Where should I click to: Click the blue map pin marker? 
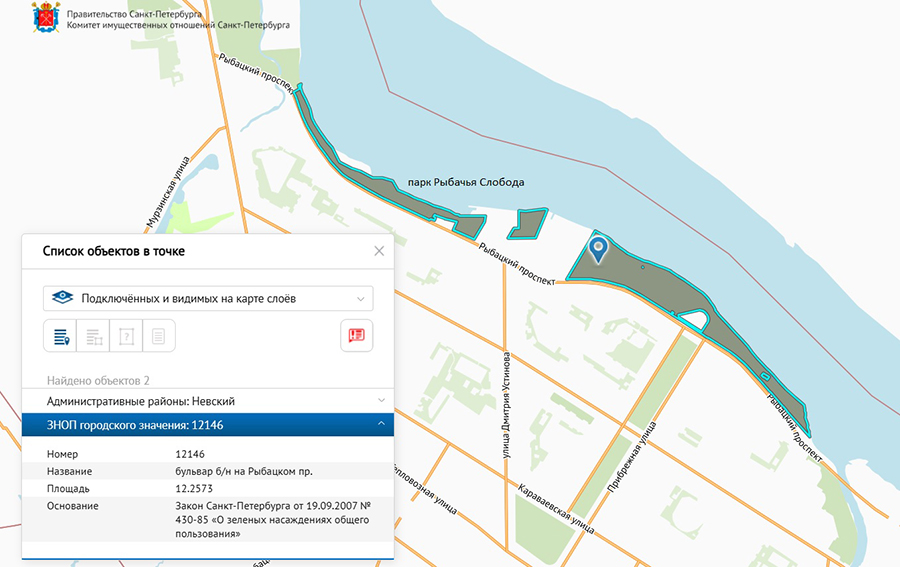click(x=598, y=251)
